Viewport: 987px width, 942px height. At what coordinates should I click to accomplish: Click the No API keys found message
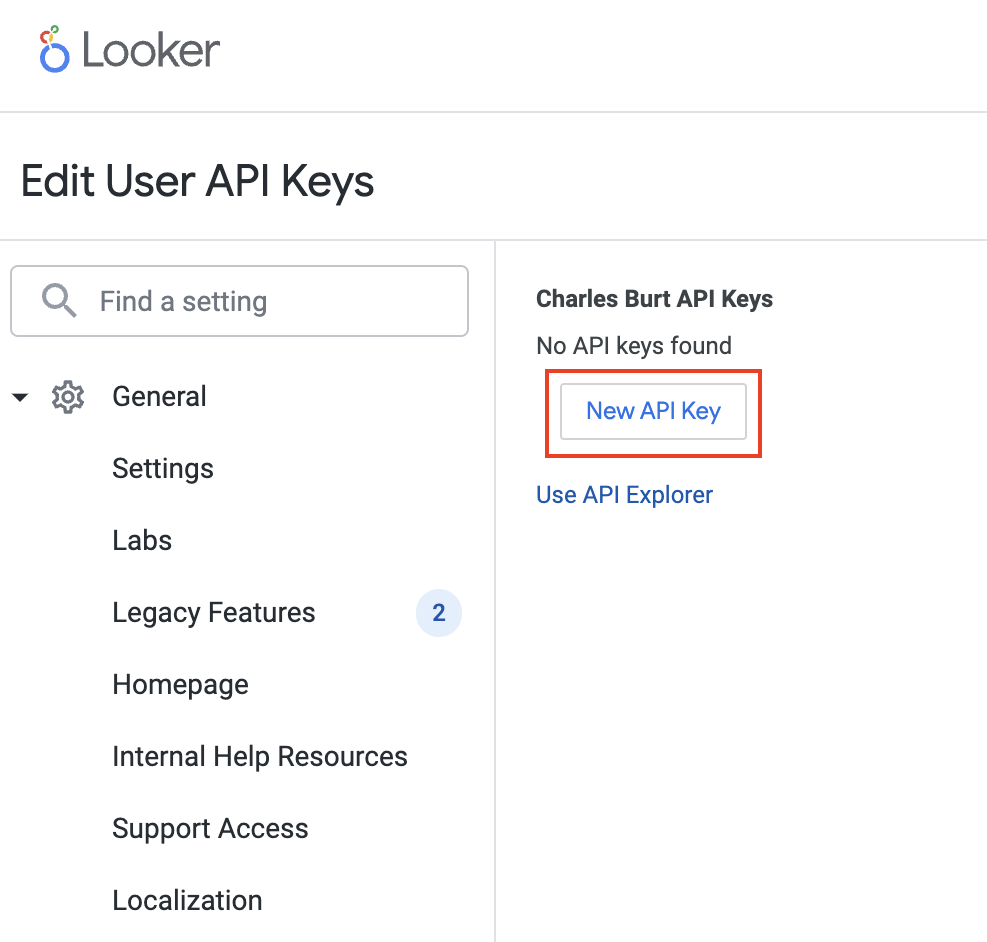point(634,346)
